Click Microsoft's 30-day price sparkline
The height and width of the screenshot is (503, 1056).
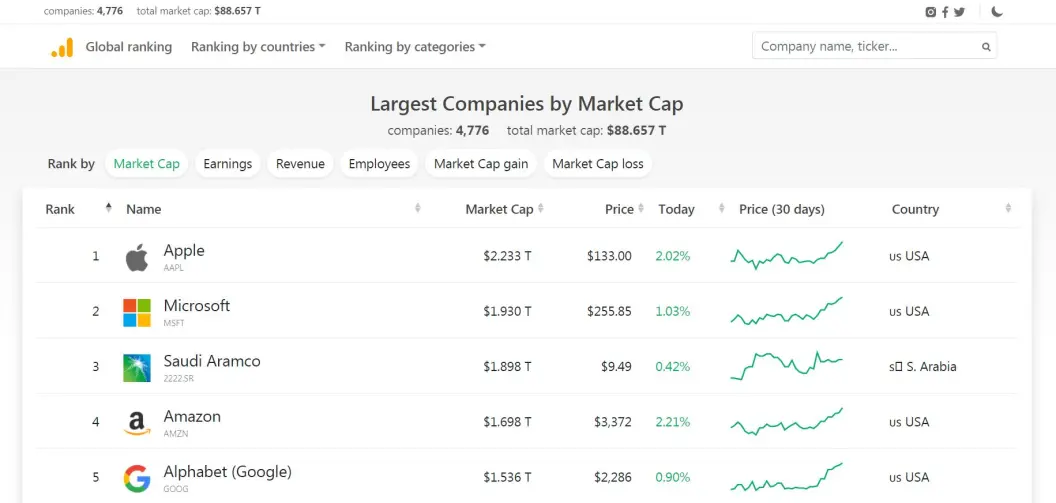coord(787,311)
